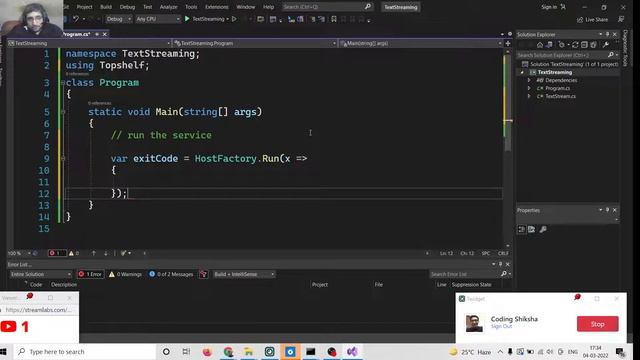
Task: Click the red Stop button
Action: [x=598, y=324]
